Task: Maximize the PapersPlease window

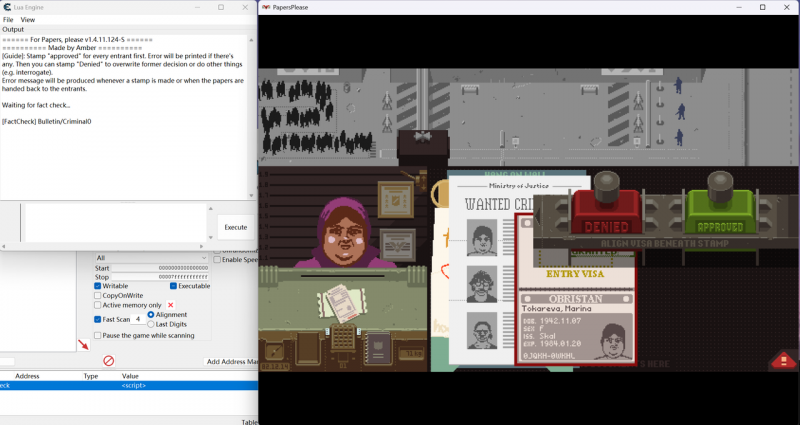Action: [x=762, y=7]
